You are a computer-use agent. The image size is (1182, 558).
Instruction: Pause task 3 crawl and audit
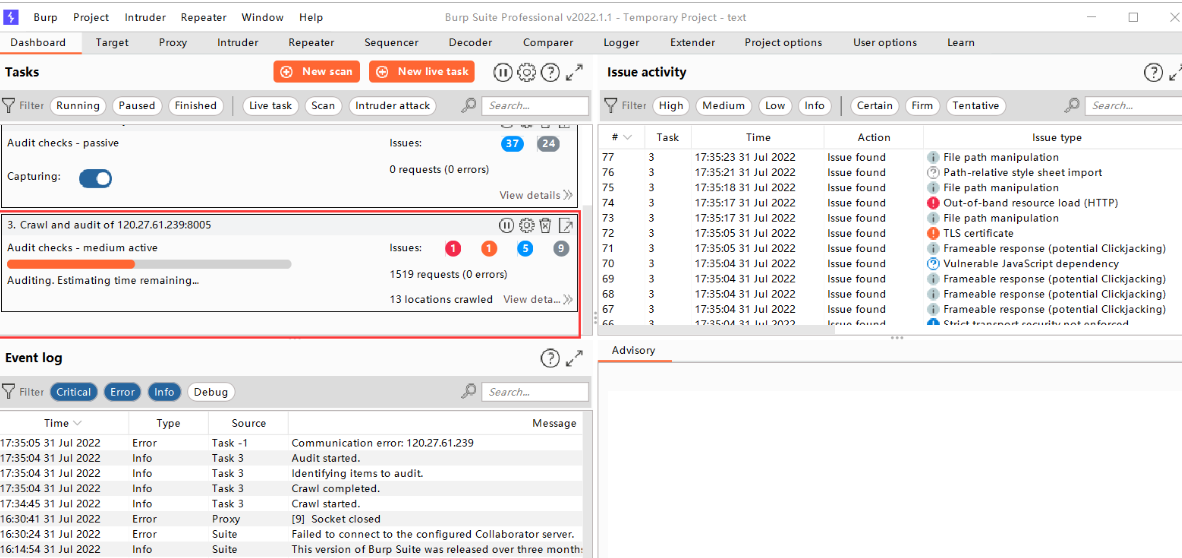(x=507, y=225)
